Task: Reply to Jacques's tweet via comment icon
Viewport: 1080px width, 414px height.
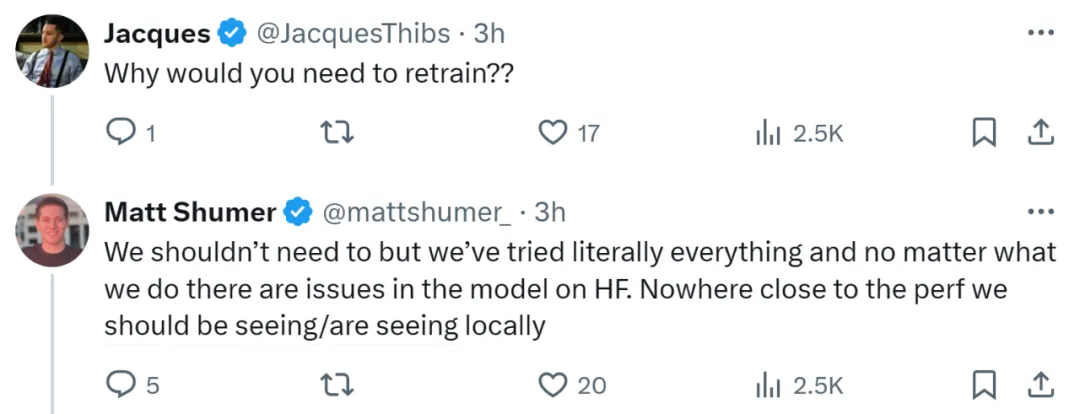Action: 121,132
